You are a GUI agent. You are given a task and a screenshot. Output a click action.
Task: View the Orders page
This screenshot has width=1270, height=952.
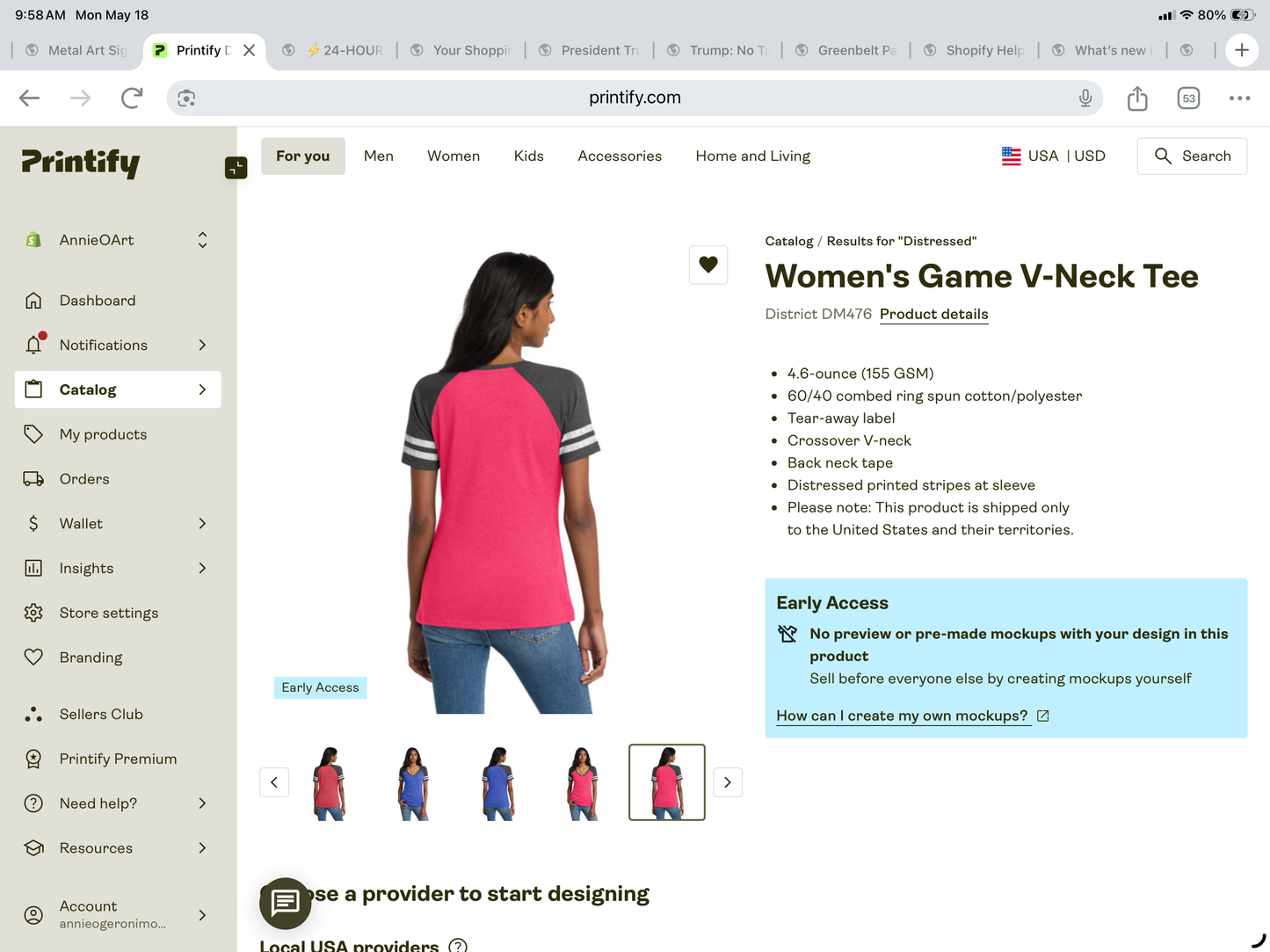pyautogui.click(x=118, y=479)
